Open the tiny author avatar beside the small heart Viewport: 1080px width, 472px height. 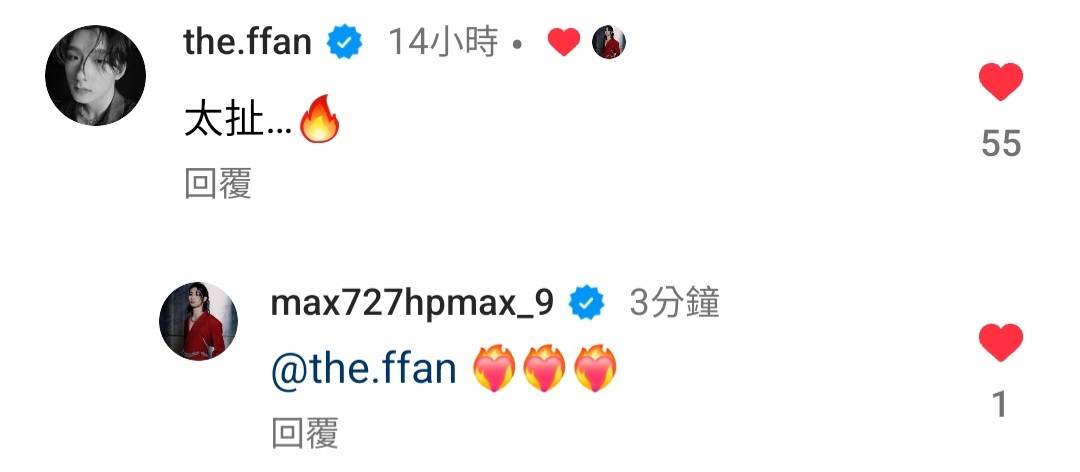click(609, 42)
